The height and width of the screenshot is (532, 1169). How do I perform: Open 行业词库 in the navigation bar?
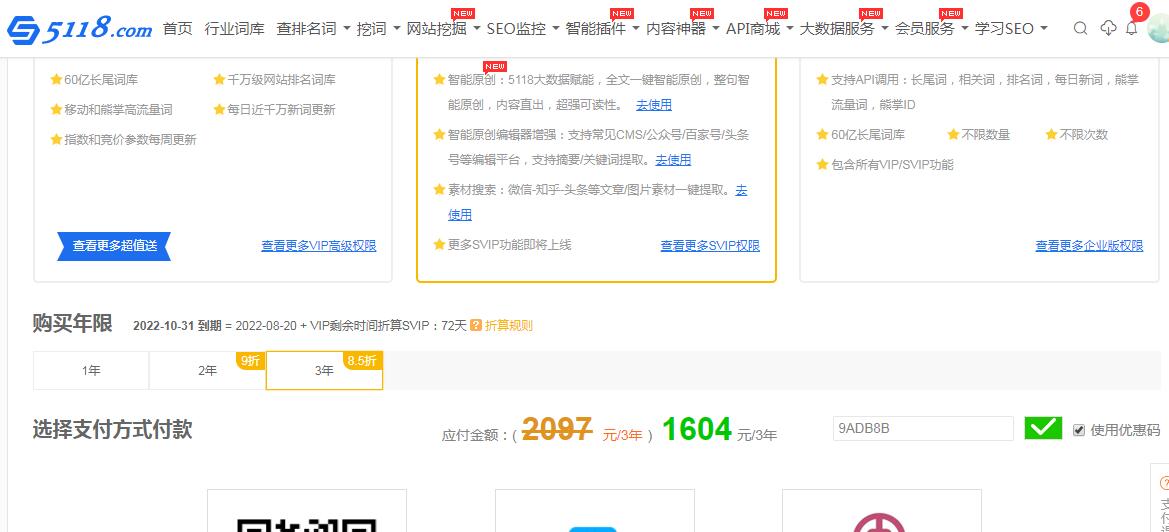coord(234,28)
